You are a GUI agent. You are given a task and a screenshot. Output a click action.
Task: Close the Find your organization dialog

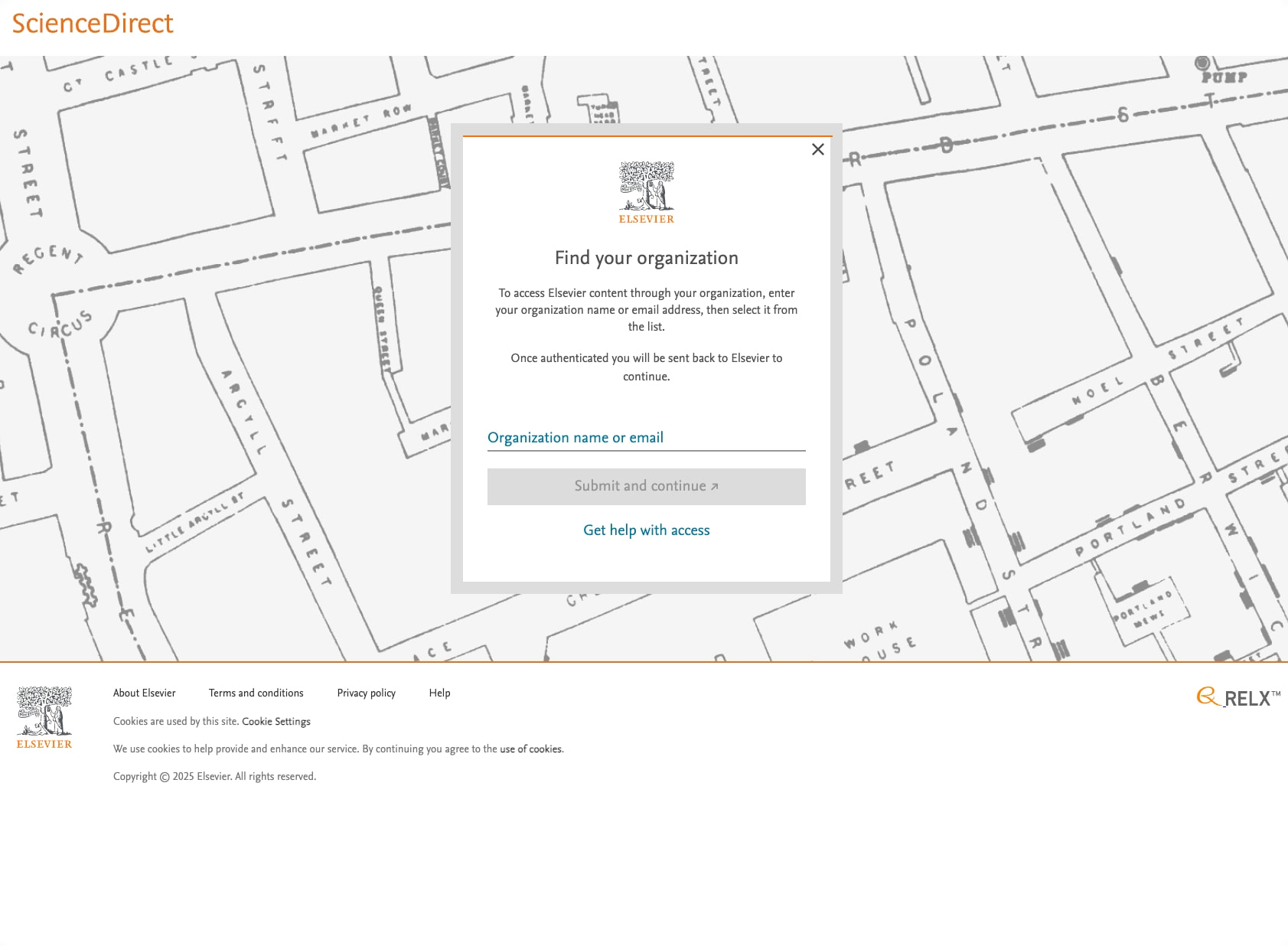click(817, 149)
